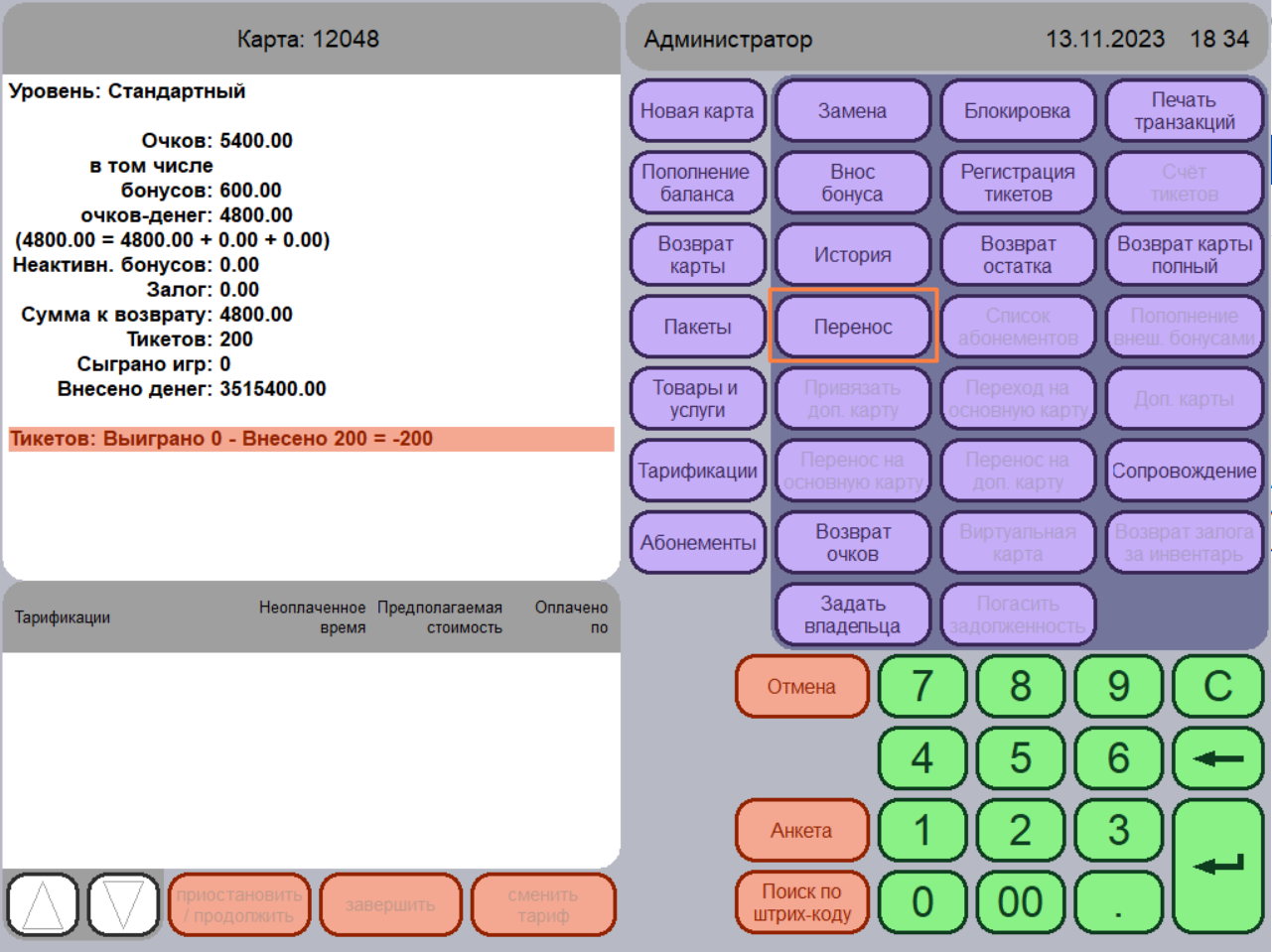Select the Возврат очков button

point(853,543)
